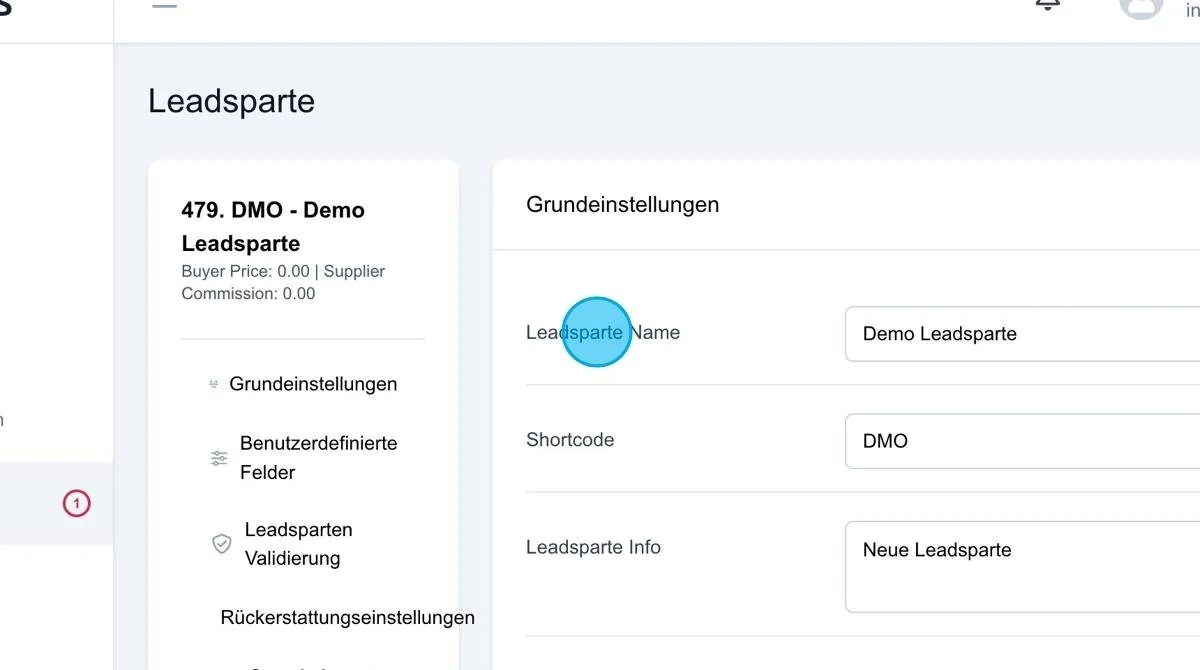The image size is (1200, 670).
Task: Open Leadsparten Validierung section
Action: (299, 544)
